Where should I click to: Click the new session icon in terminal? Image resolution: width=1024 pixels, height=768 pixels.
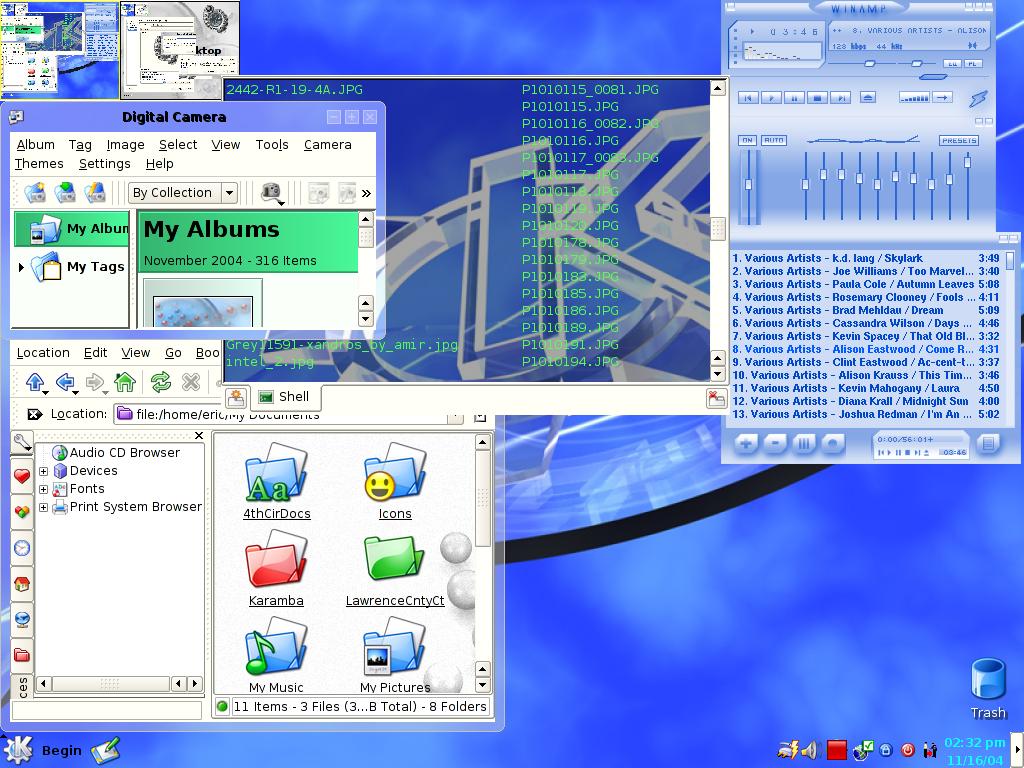click(x=236, y=398)
